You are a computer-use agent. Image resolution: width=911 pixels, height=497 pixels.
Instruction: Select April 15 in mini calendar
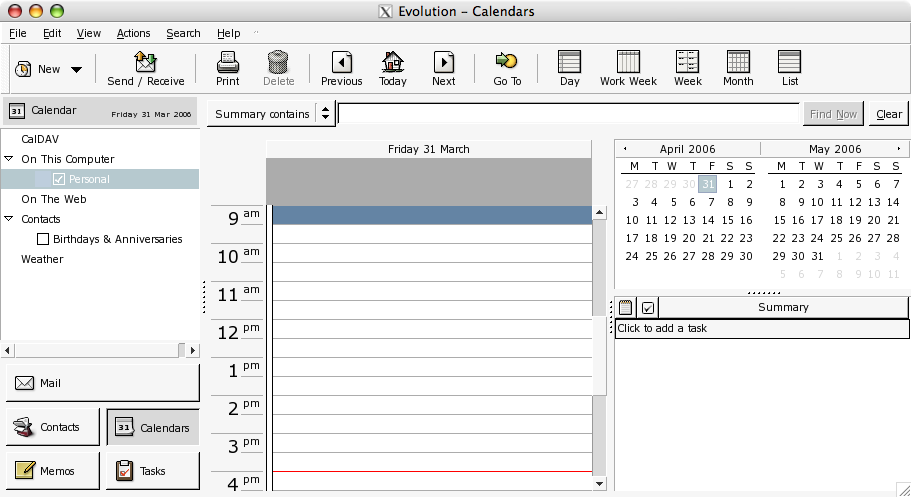(727, 220)
